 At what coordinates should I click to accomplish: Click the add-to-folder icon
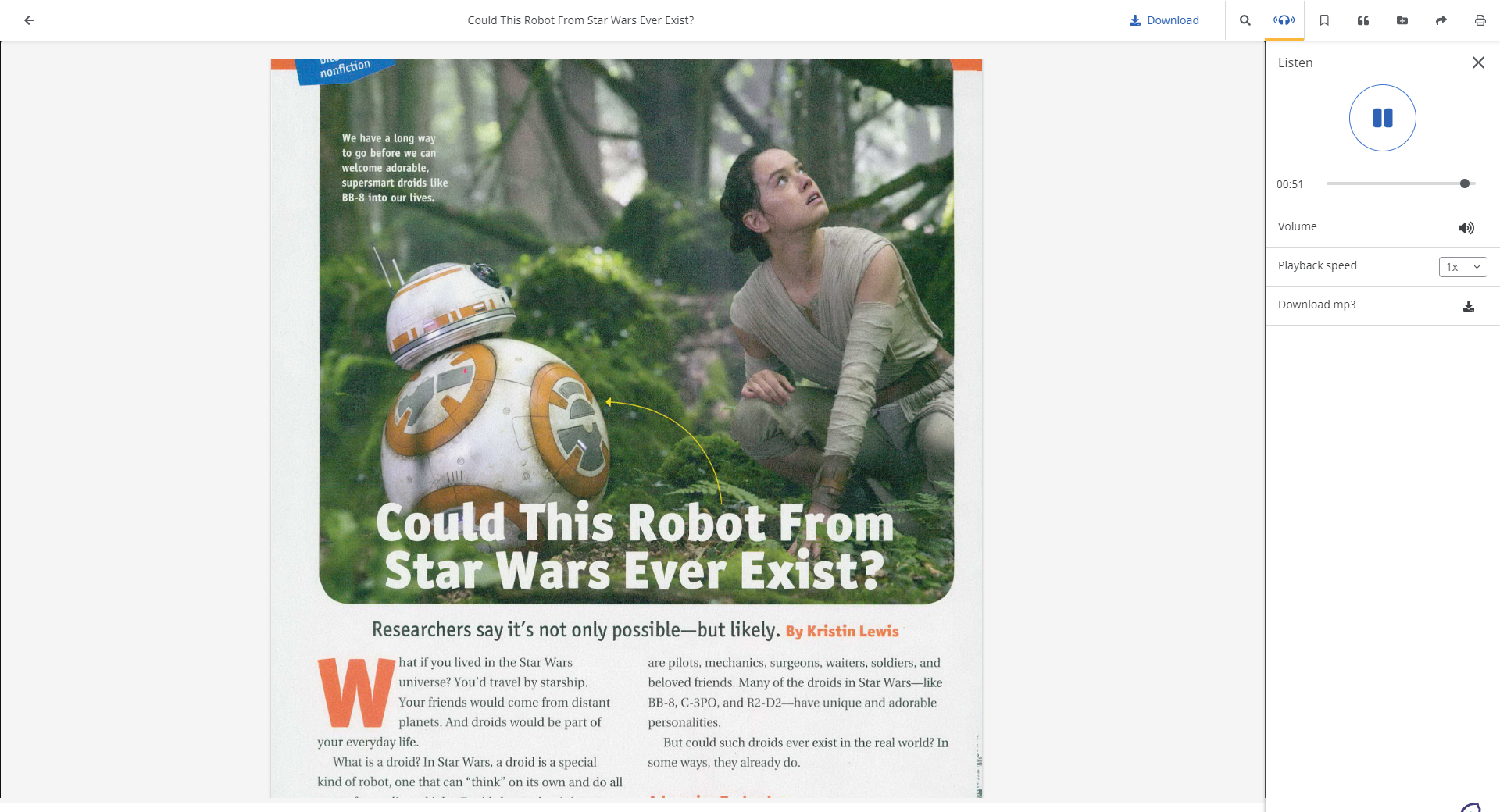1402,20
